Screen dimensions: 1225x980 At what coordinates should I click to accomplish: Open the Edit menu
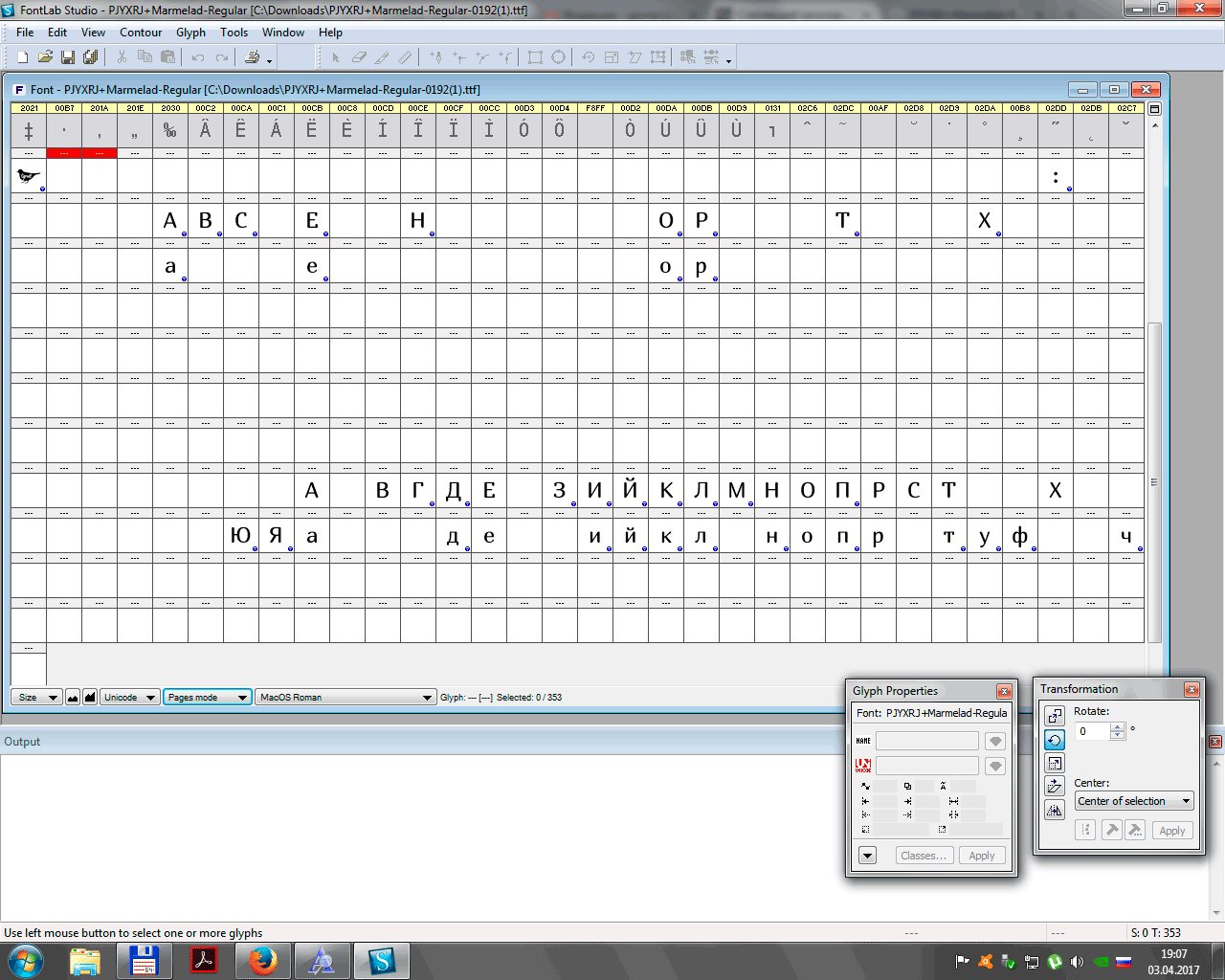57,33
